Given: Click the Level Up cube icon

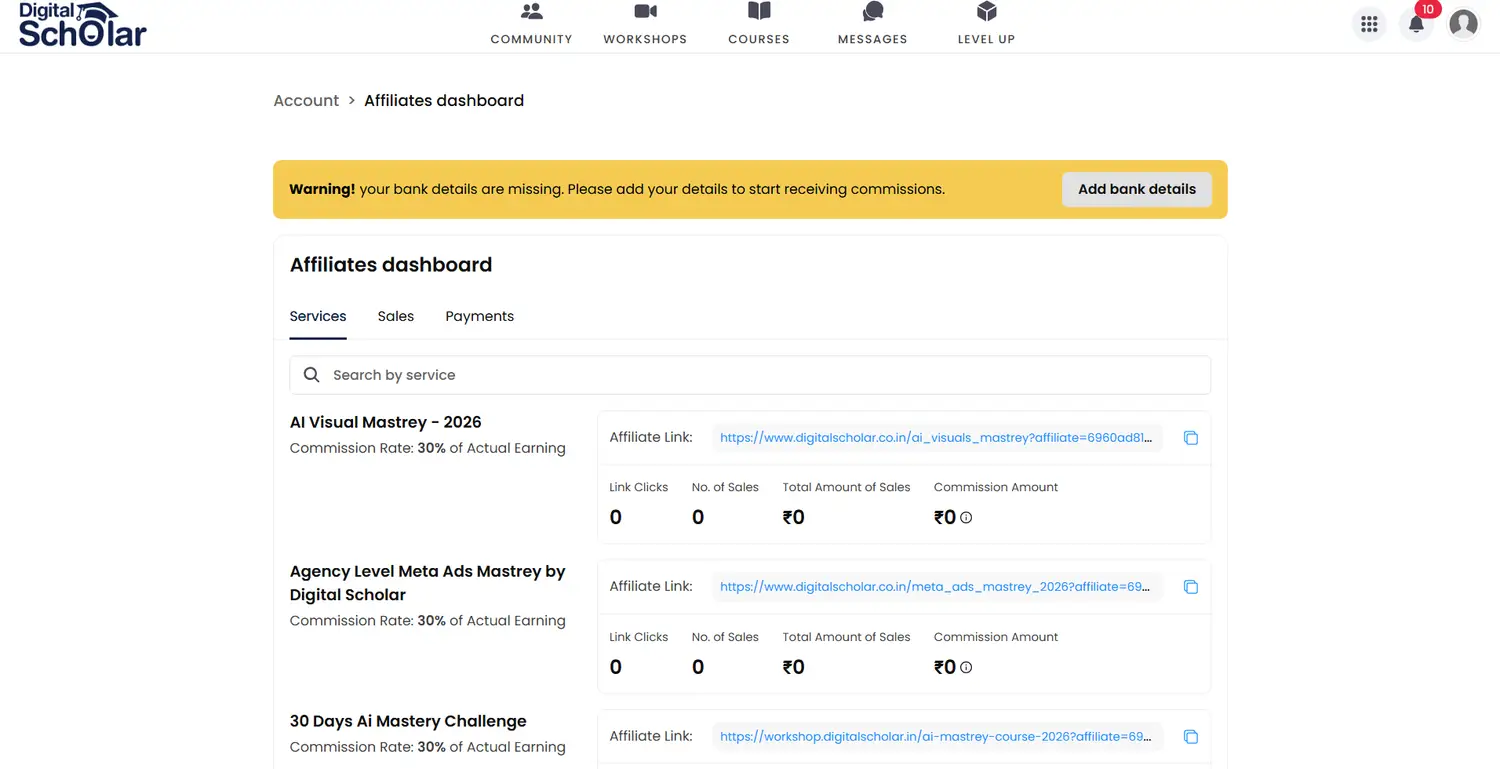Looking at the screenshot, I should point(986,12).
